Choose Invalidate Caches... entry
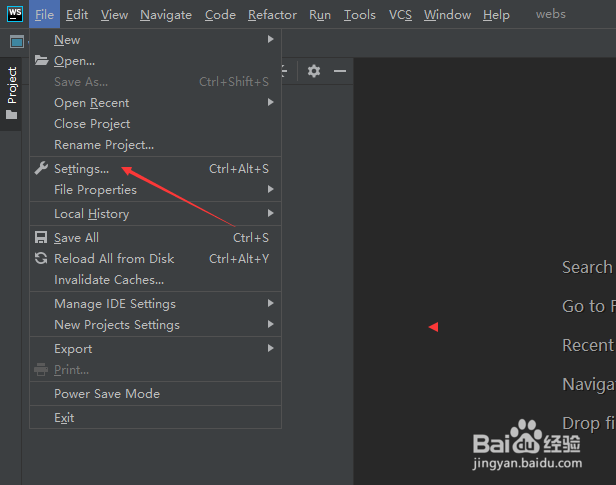Image resolution: width=616 pixels, height=485 pixels. click(x=156, y=280)
